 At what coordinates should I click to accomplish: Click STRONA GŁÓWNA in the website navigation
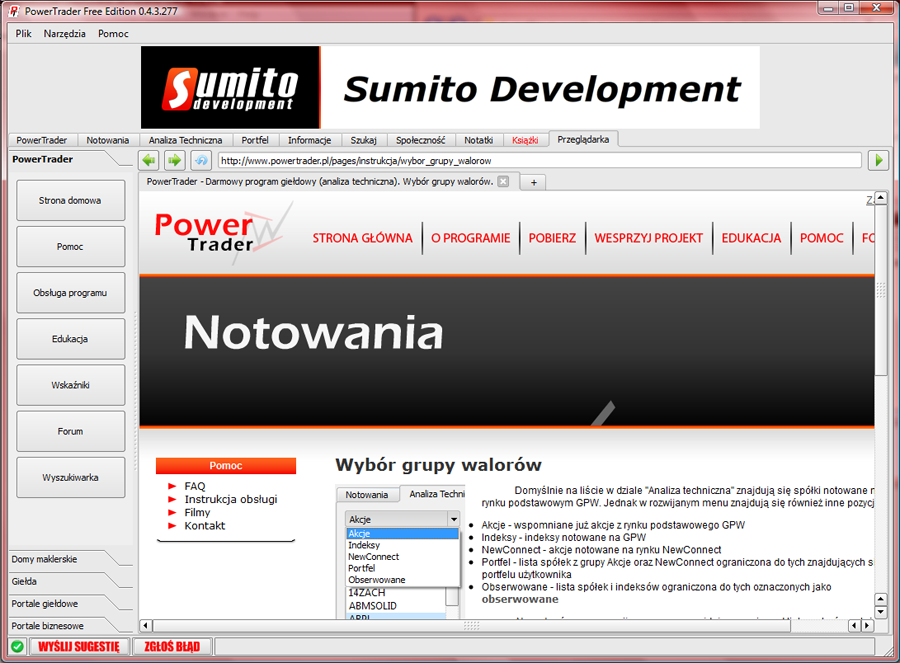tap(362, 238)
